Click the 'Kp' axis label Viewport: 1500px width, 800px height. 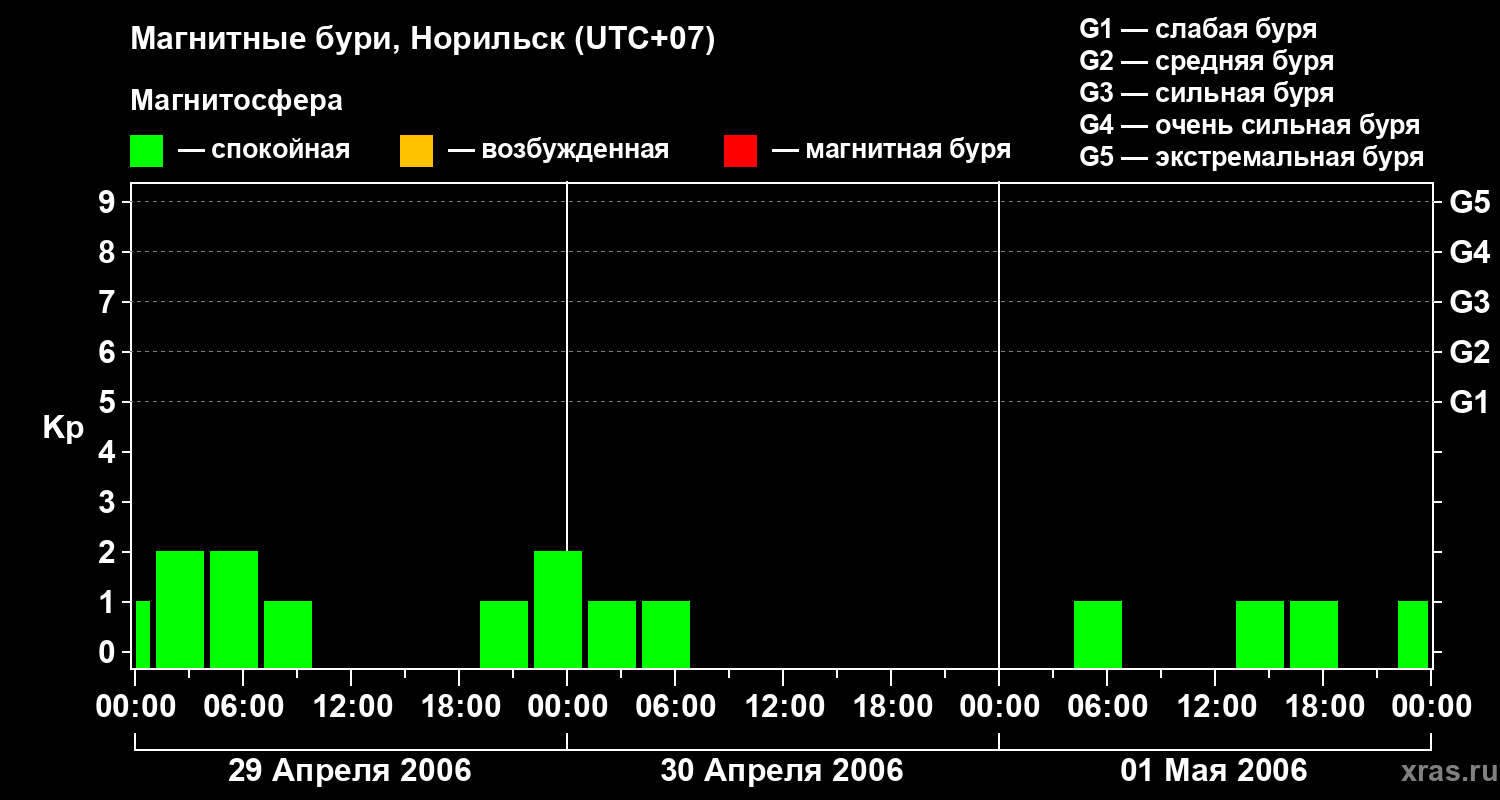pos(63,429)
